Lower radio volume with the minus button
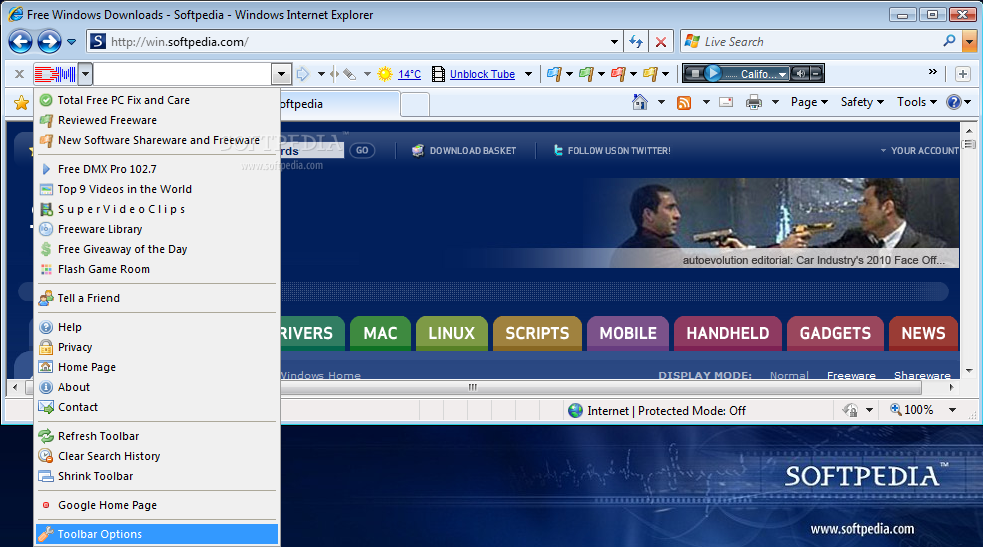This screenshot has width=983, height=547. pos(816,73)
